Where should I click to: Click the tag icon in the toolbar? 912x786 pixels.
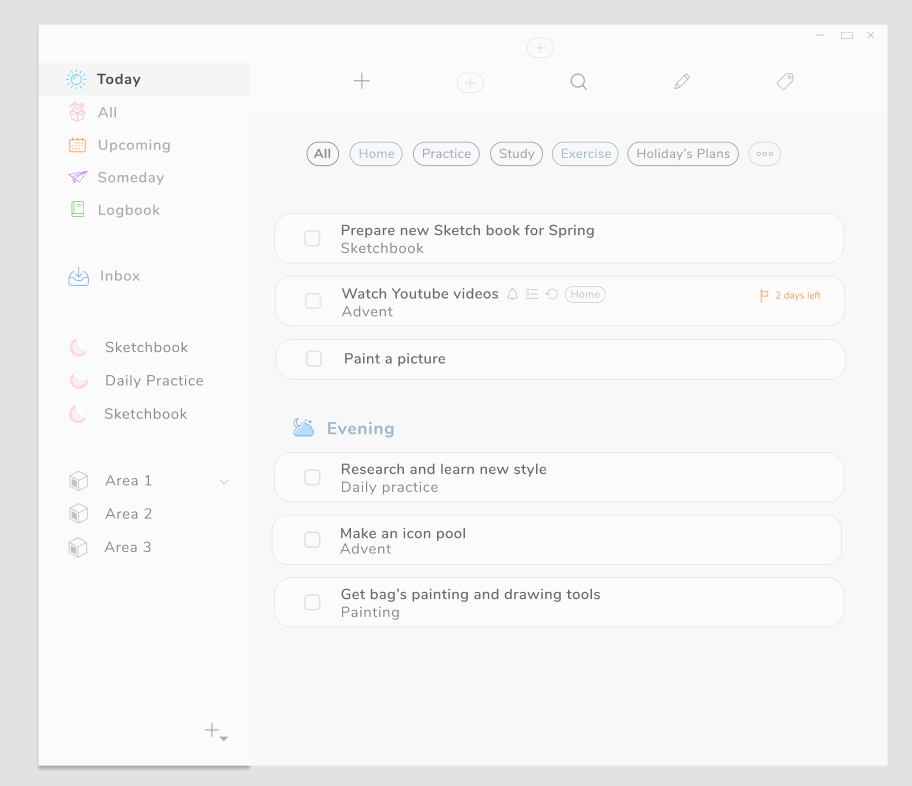tap(784, 81)
